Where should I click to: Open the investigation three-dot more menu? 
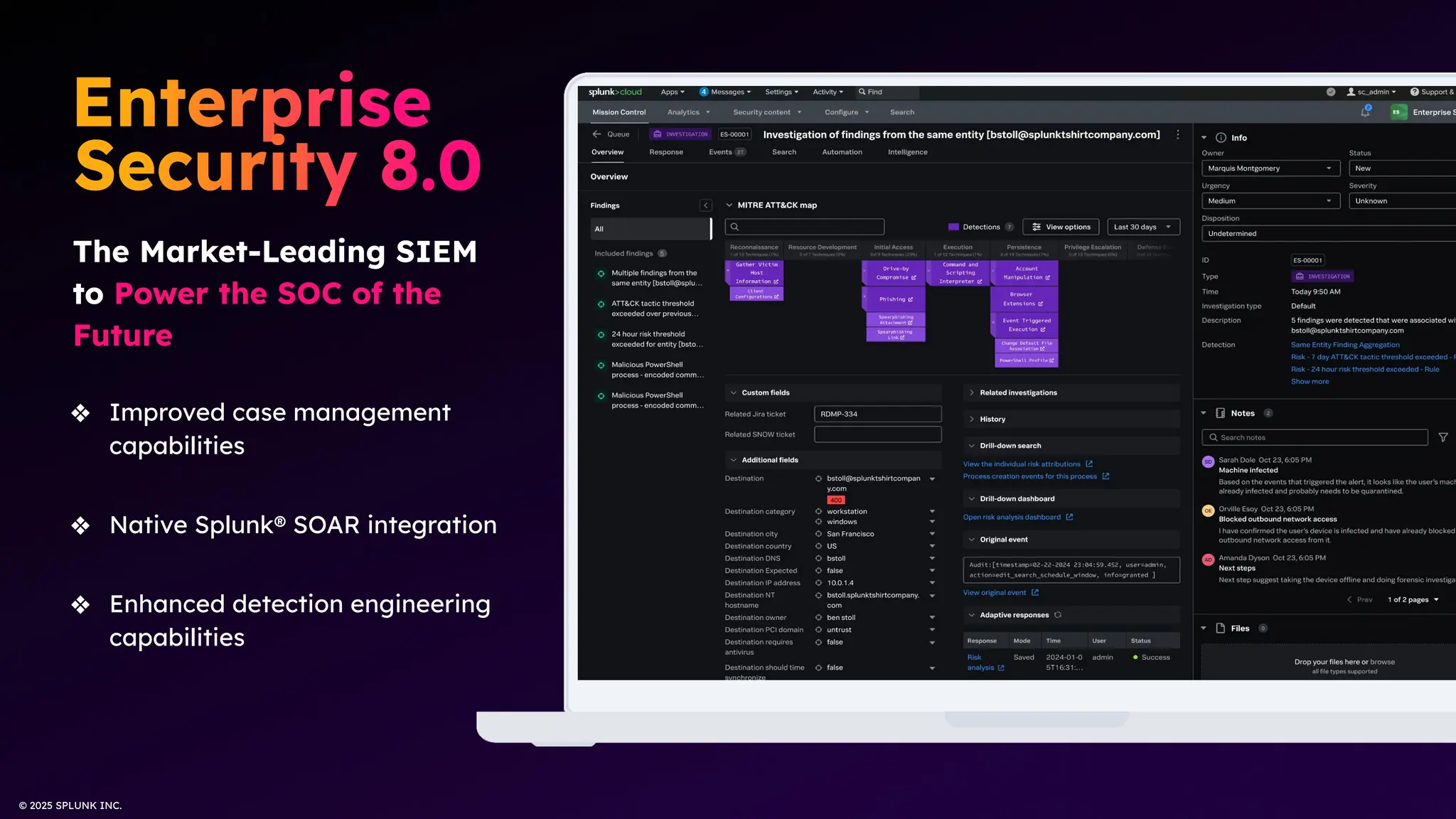1178,134
